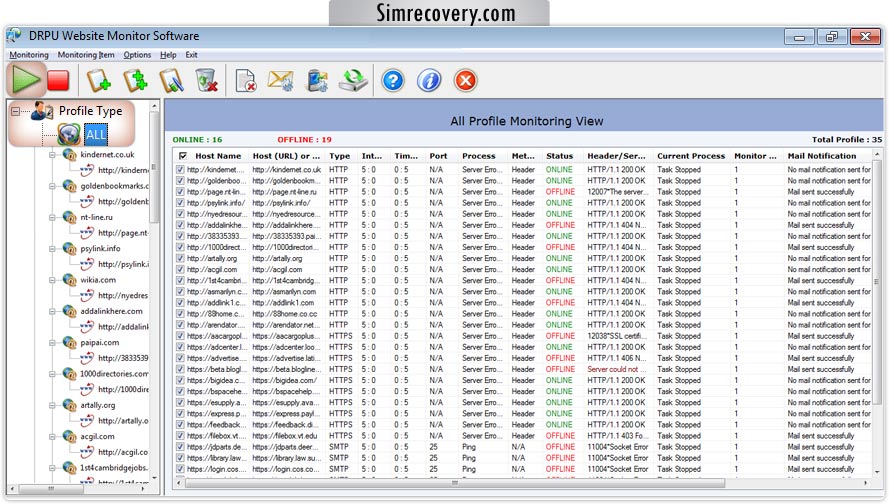Collapse the wikia.com tree node
Image resolution: width=889 pixels, height=504 pixels.
[52, 280]
